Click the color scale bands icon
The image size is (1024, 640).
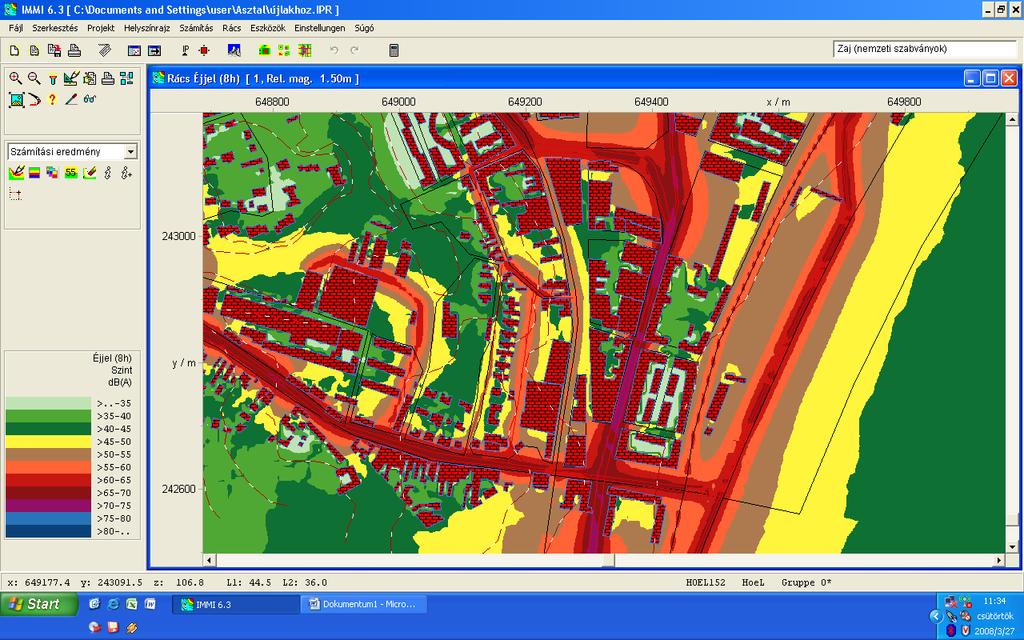(34, 172)
